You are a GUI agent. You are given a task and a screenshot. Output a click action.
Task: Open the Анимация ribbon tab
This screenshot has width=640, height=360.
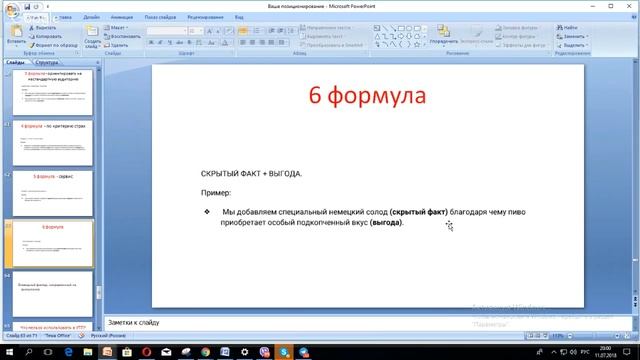tap(122, 17)
